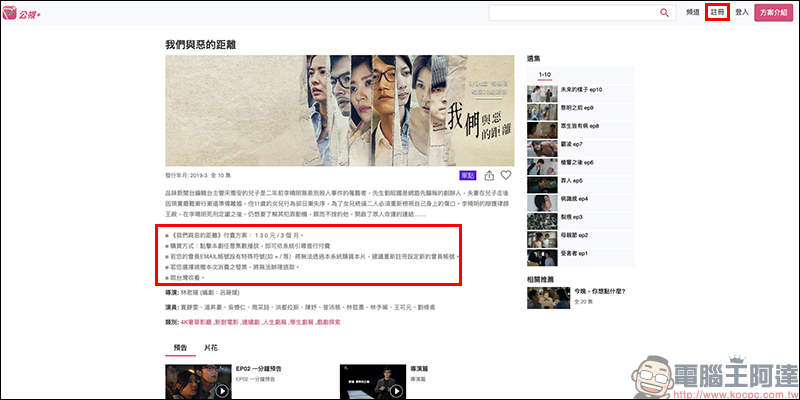
Task: Open the 4K奢華影廳 category link
Action: [x=197, y=322]
